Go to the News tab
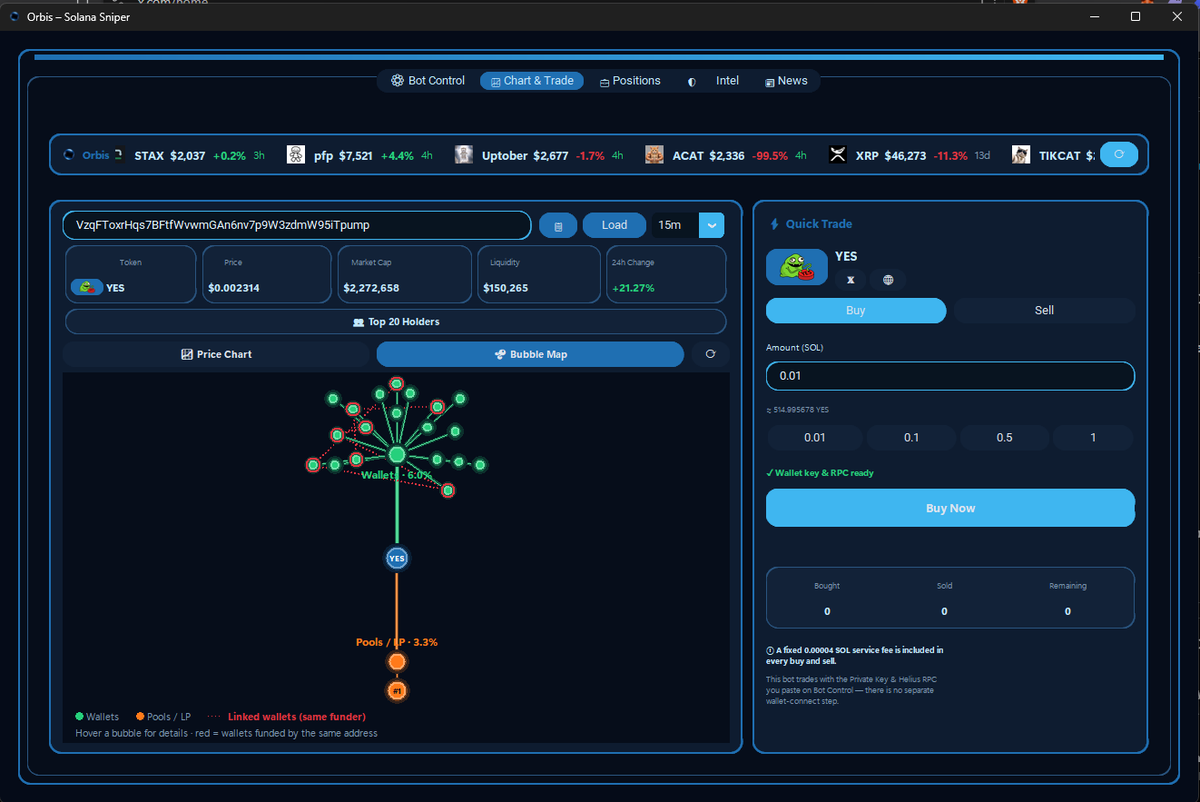 click(786, 81)
